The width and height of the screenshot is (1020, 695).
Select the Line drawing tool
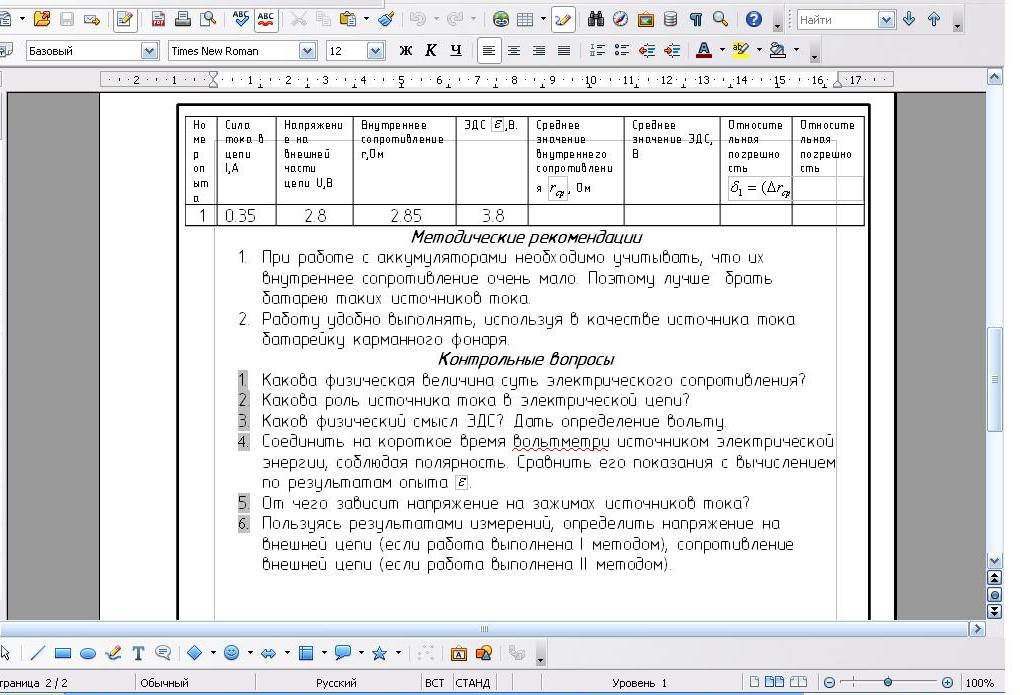point(38,653)
